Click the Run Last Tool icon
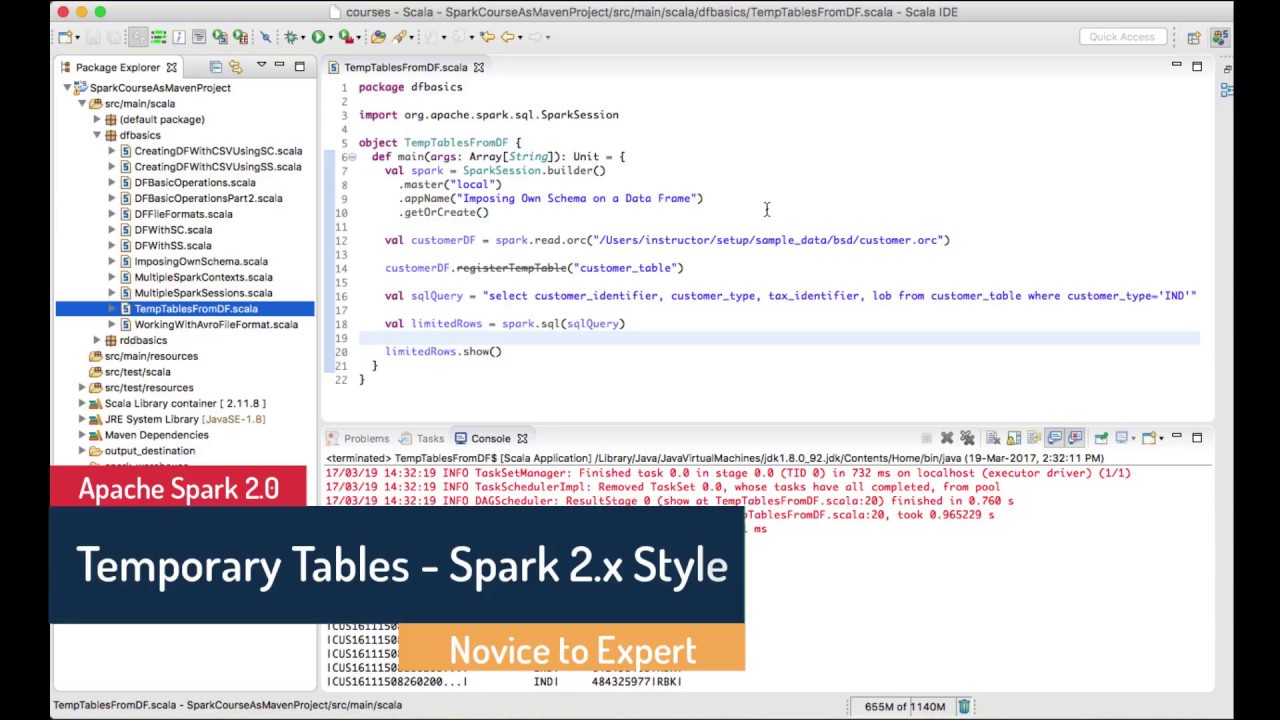The image size is (1280, 720). (345, 37)
